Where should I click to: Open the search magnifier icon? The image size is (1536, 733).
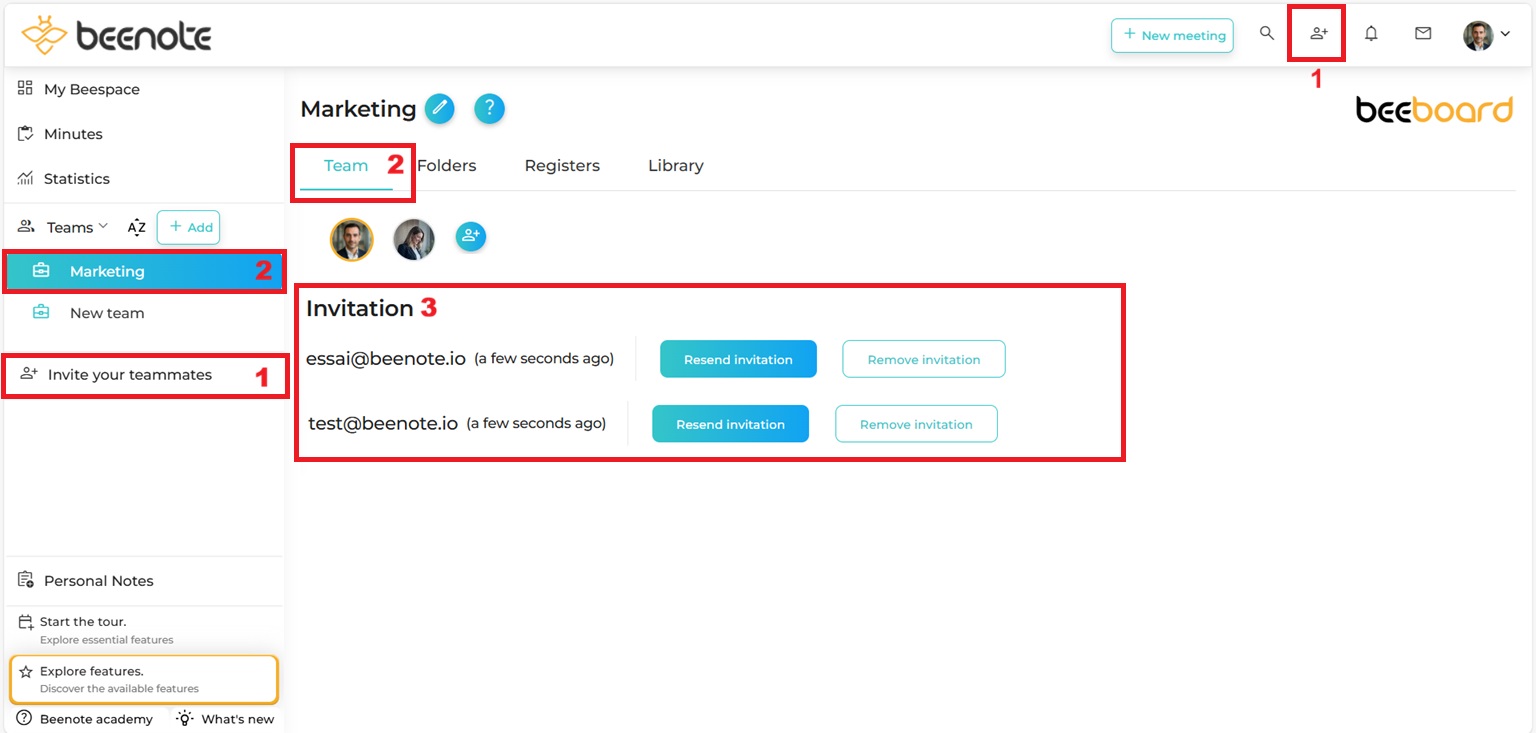point(1267,34)
